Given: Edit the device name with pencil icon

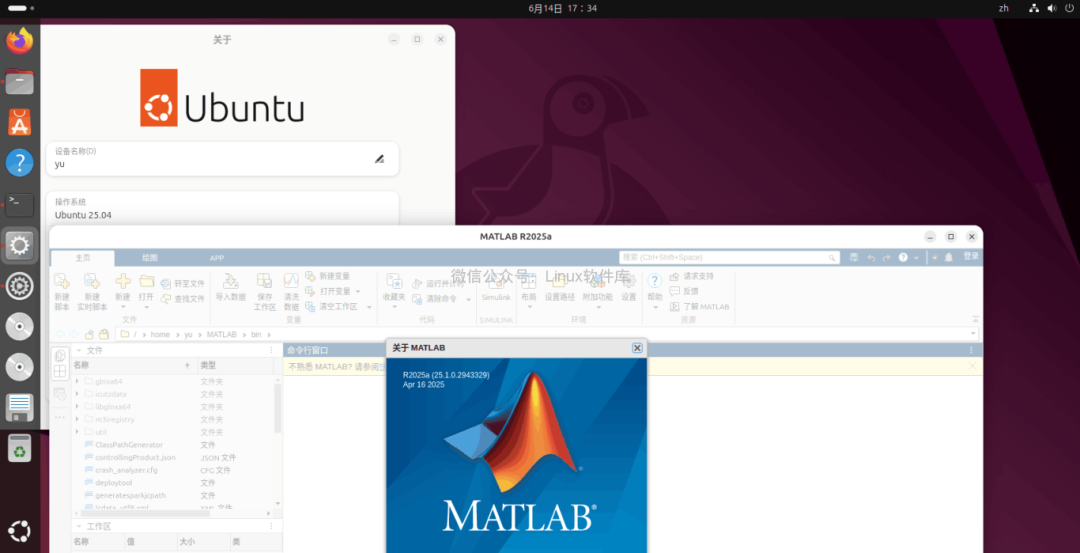Looking at the screenshot, I should pos(379,159).
